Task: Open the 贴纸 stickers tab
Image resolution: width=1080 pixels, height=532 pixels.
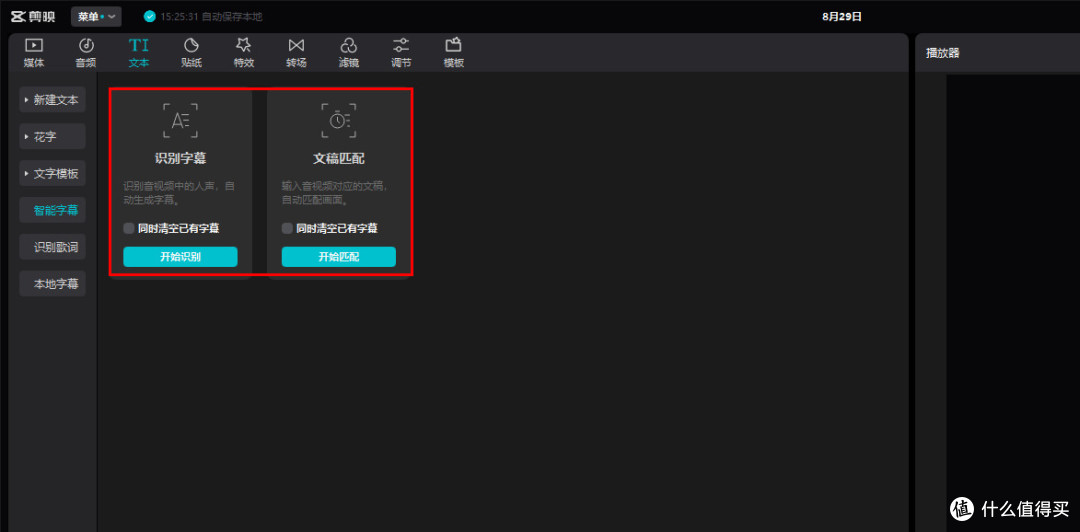Action: click(x=191, y=53)
